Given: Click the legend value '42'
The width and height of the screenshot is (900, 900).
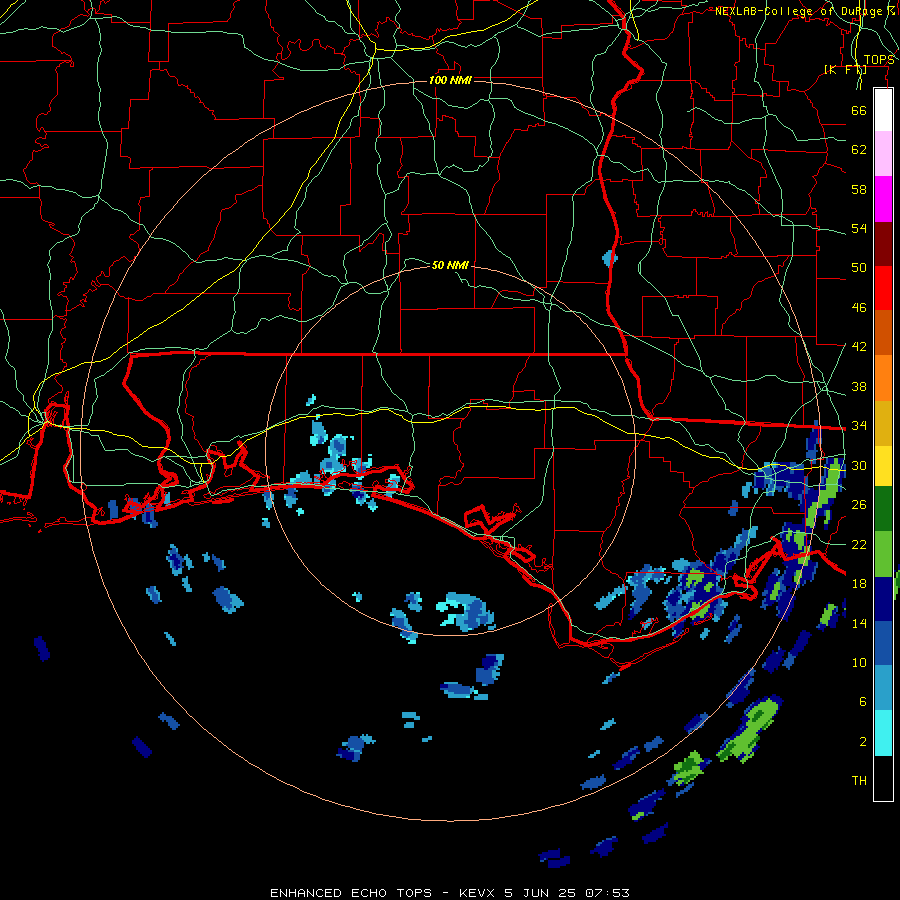Looking at the screenshot, I should pos(859,346).
